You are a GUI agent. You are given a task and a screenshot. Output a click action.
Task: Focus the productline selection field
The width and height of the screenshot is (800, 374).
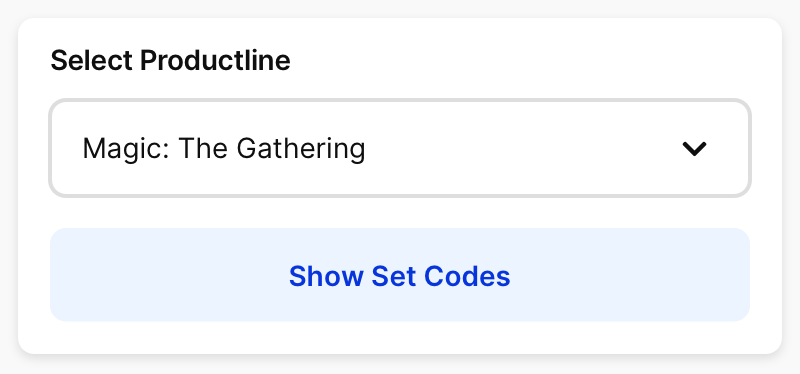(x=400, y=148)
